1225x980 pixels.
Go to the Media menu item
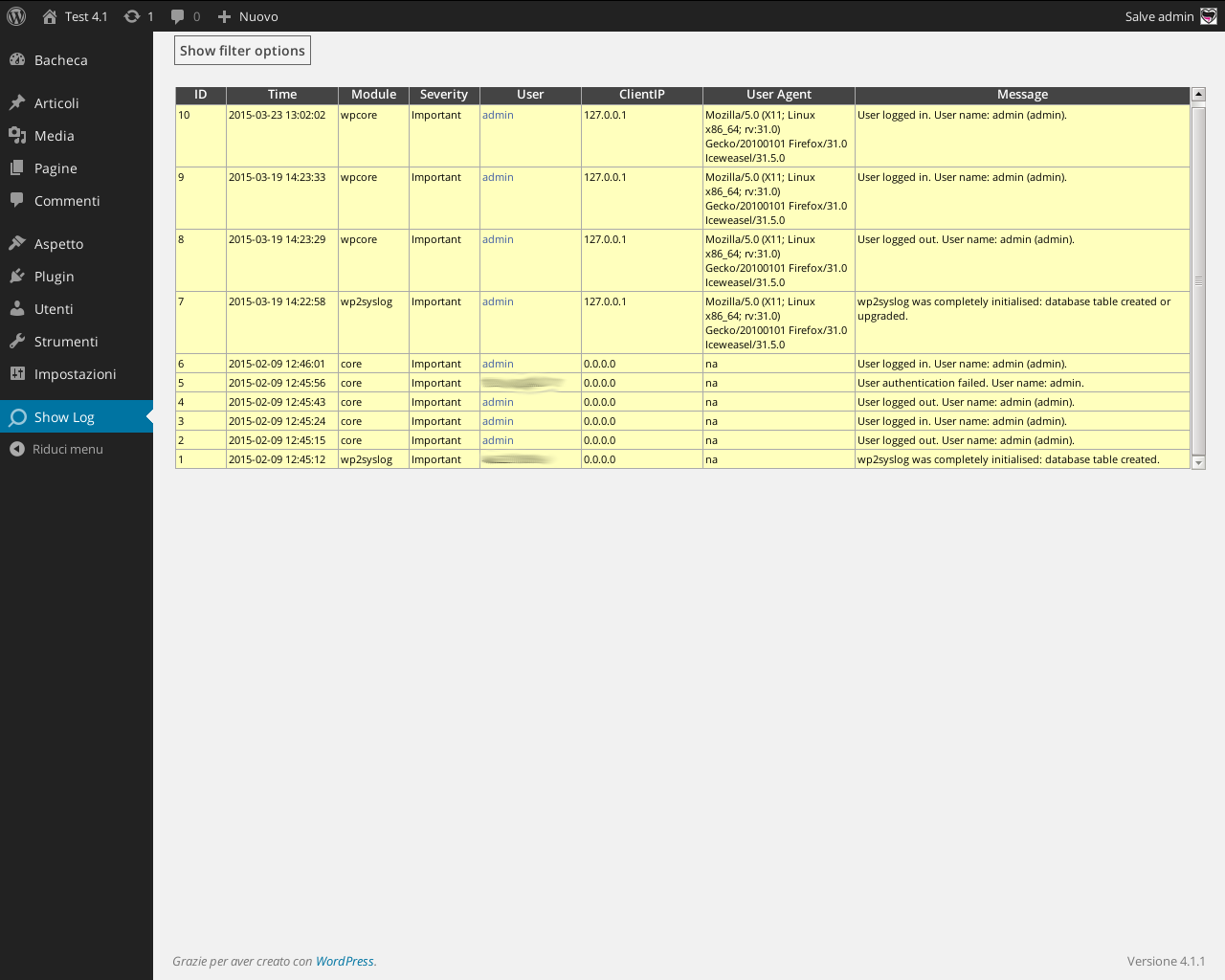tap(77, 135)
